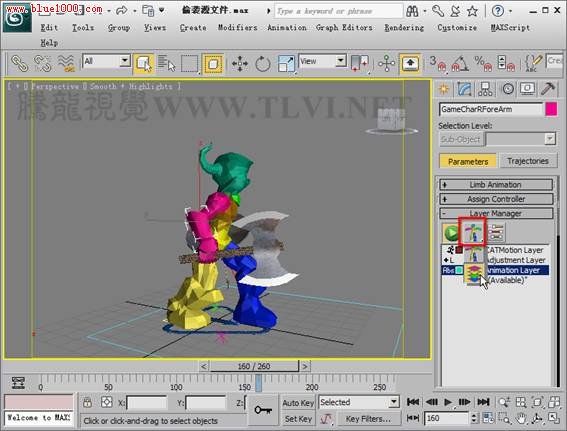Click the Sub-Object button
This screenshot has width=567, height=431.
coord(460,140)
